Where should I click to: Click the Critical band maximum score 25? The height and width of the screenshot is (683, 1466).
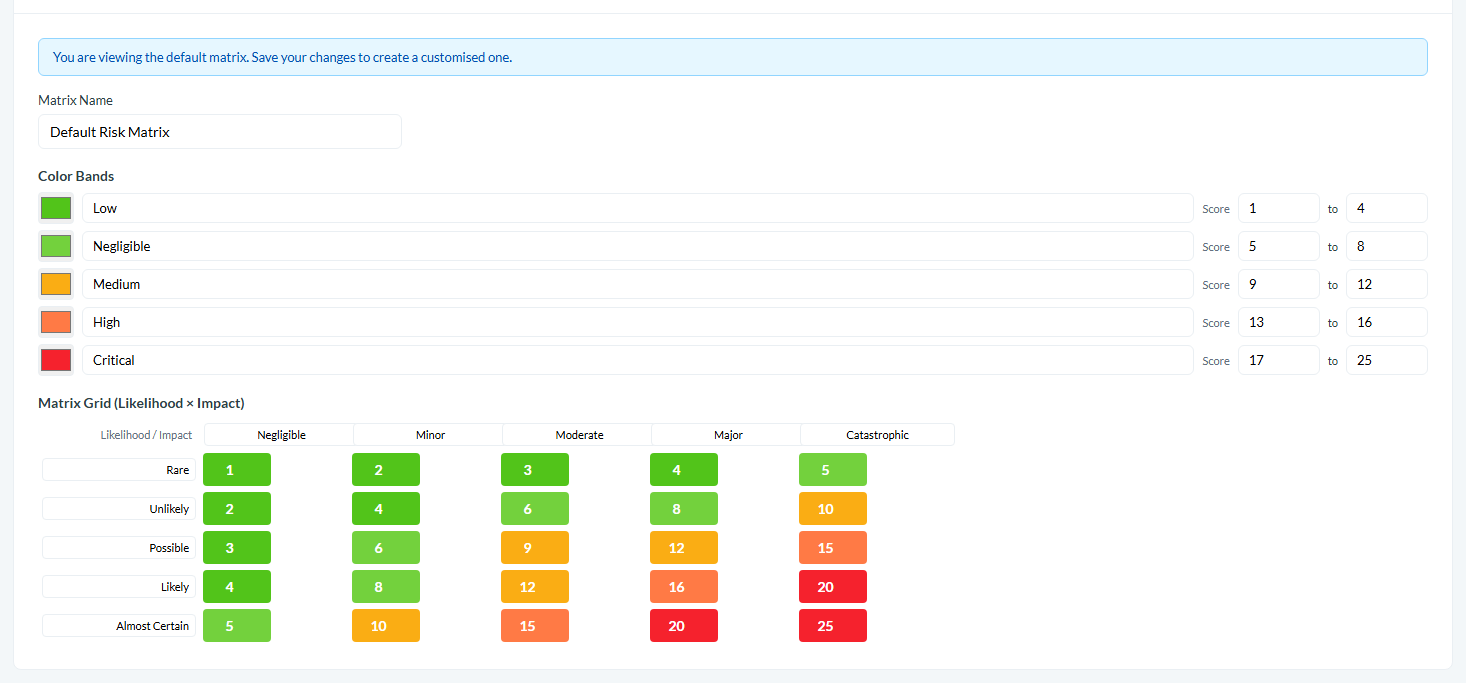click(1387, 360)
